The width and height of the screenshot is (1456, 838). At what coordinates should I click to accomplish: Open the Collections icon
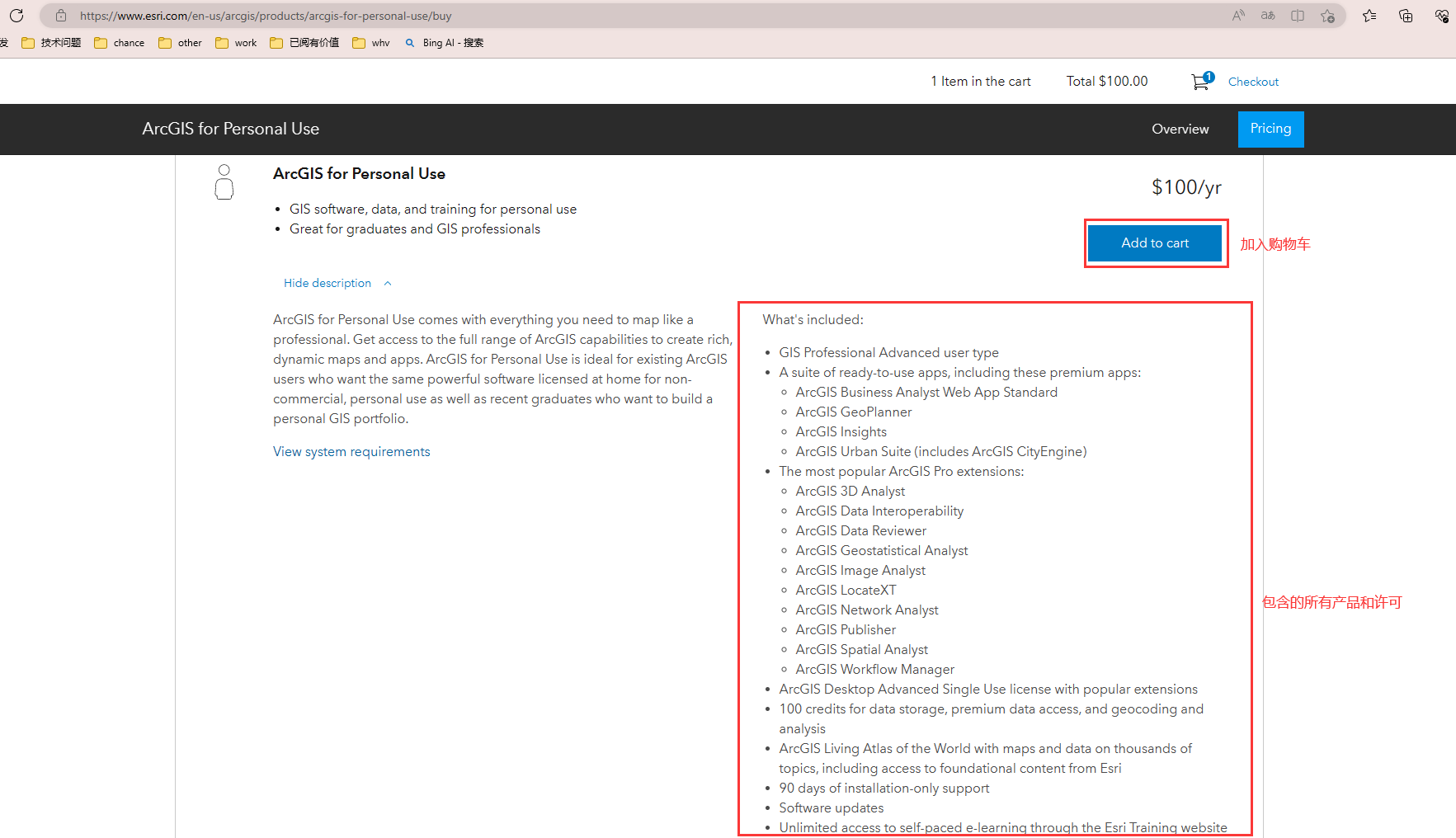1405,15
